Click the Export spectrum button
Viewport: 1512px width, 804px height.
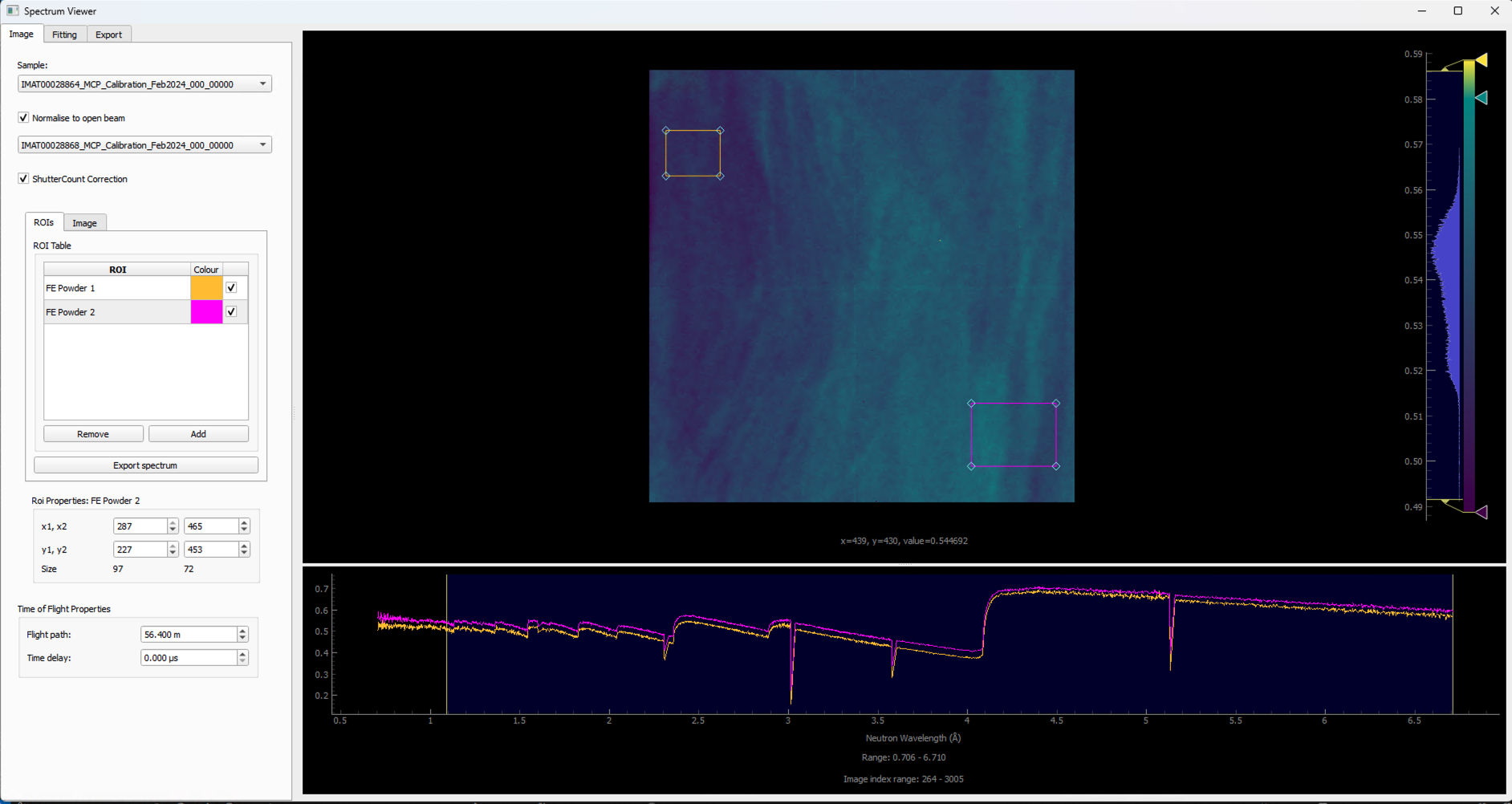pos(145,465)
